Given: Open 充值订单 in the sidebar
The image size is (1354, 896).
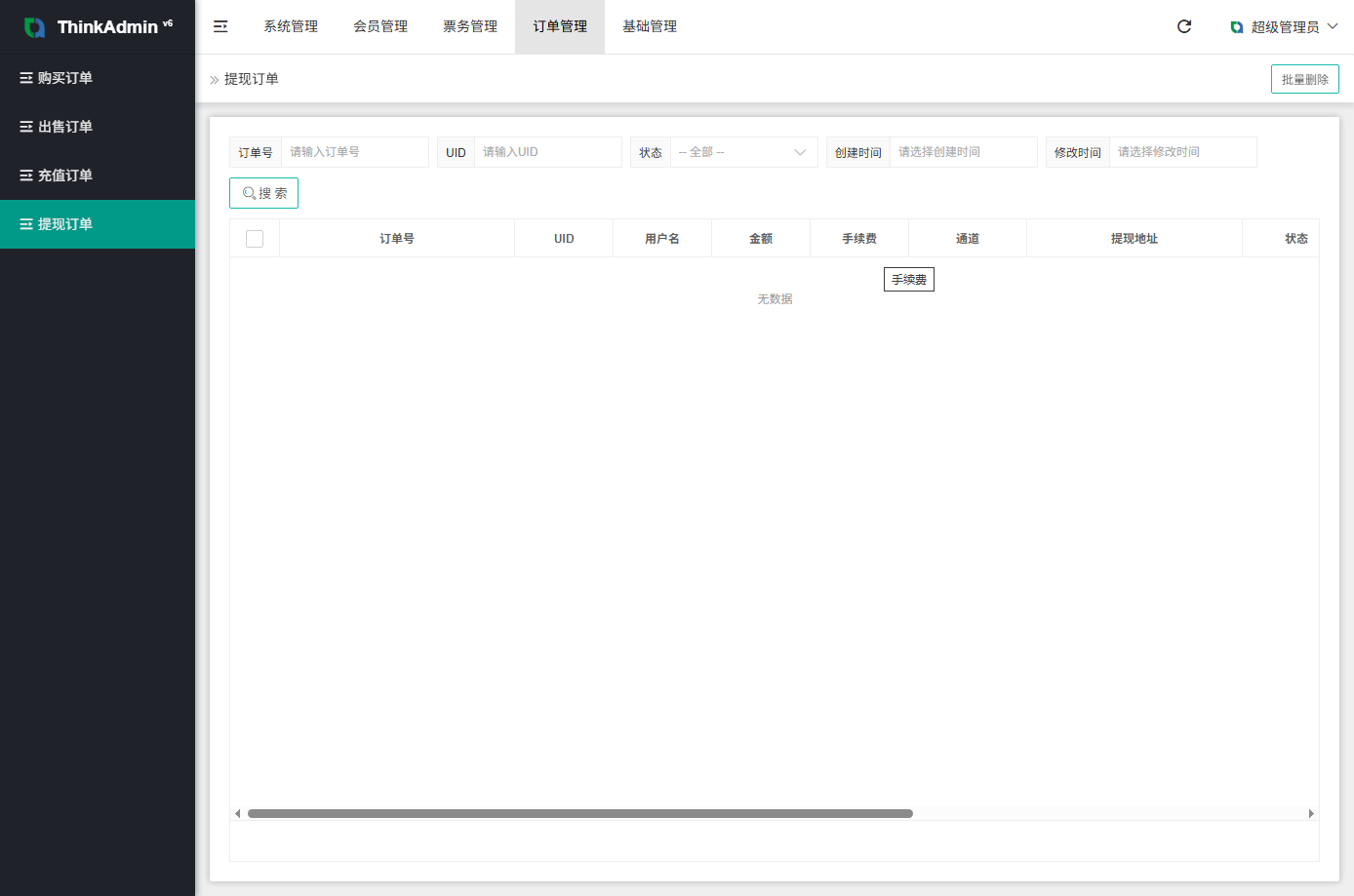Looking at the screenshot, I should pos(98,175).
